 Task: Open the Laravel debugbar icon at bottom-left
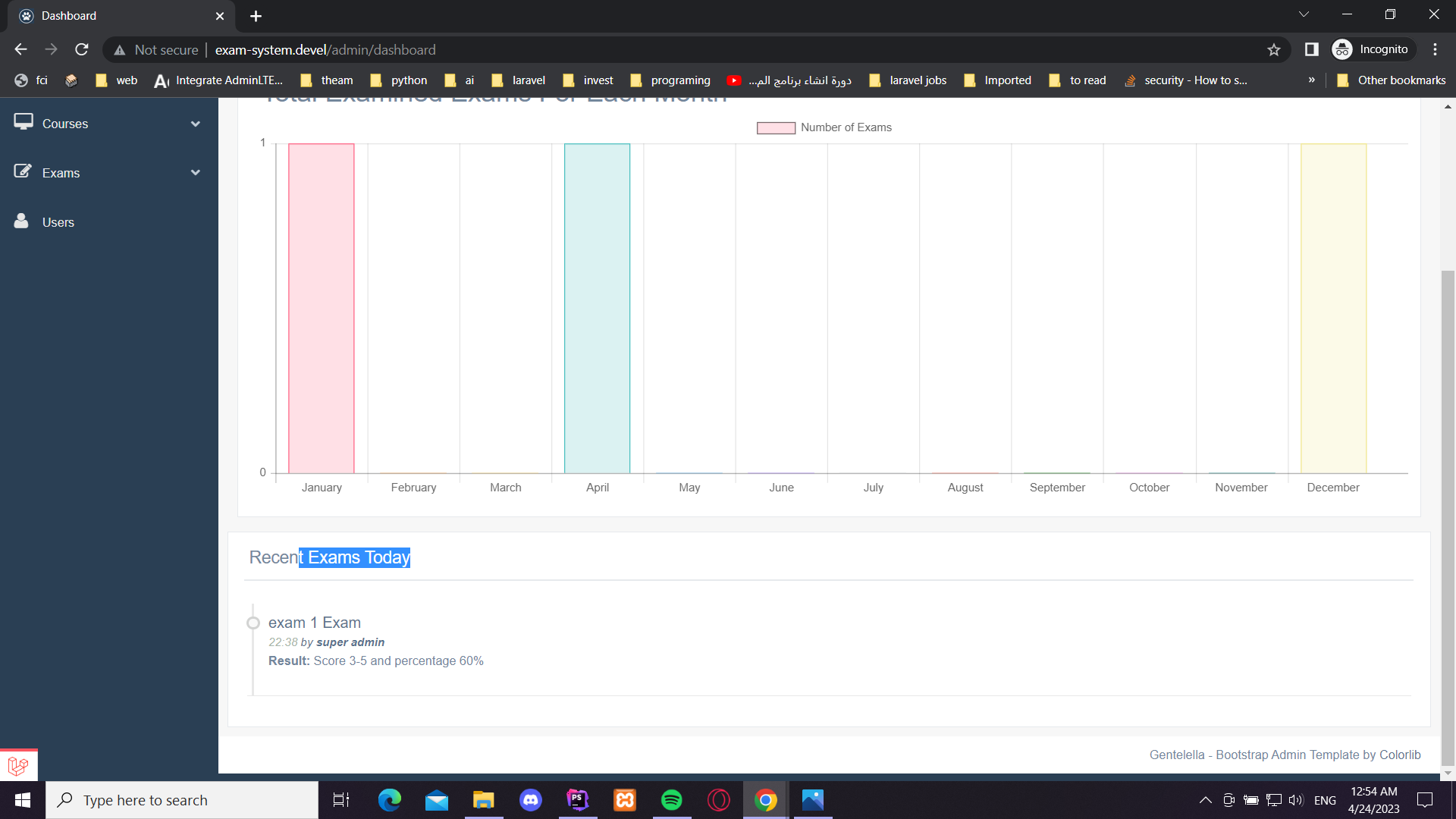tap(19, 765)
